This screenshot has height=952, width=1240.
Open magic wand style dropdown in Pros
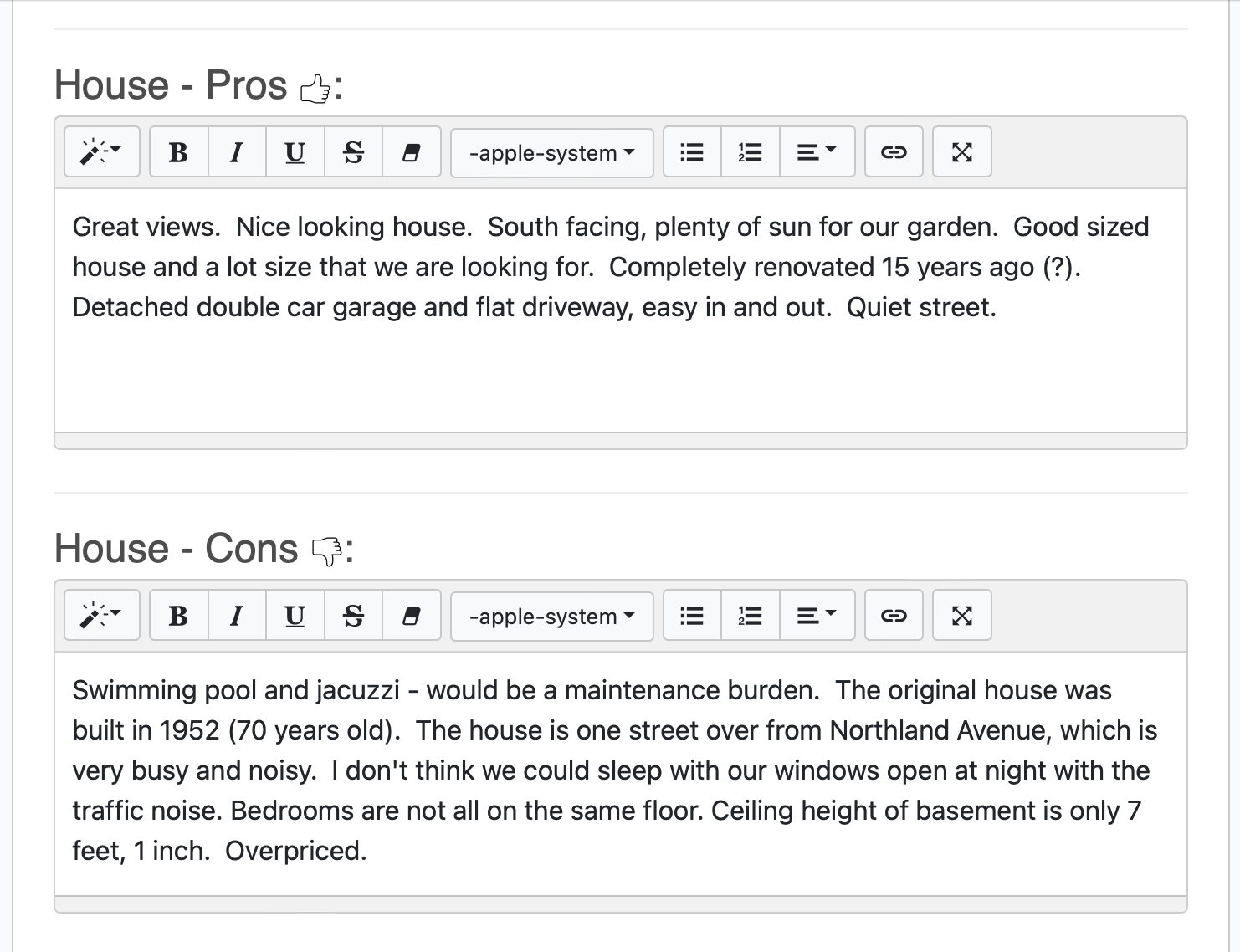click(101, 152)
